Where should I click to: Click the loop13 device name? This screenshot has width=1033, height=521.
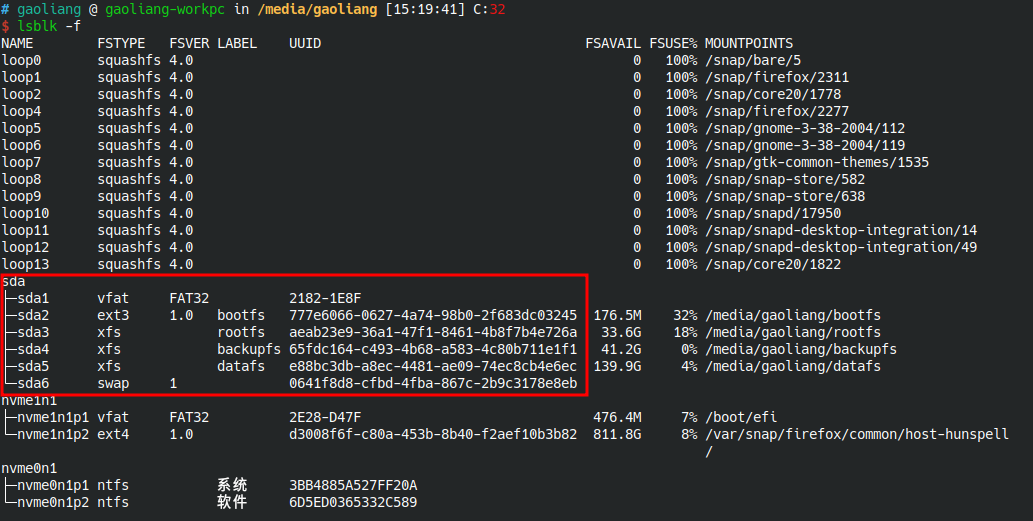pyautogui.click(x=25, y=264)
